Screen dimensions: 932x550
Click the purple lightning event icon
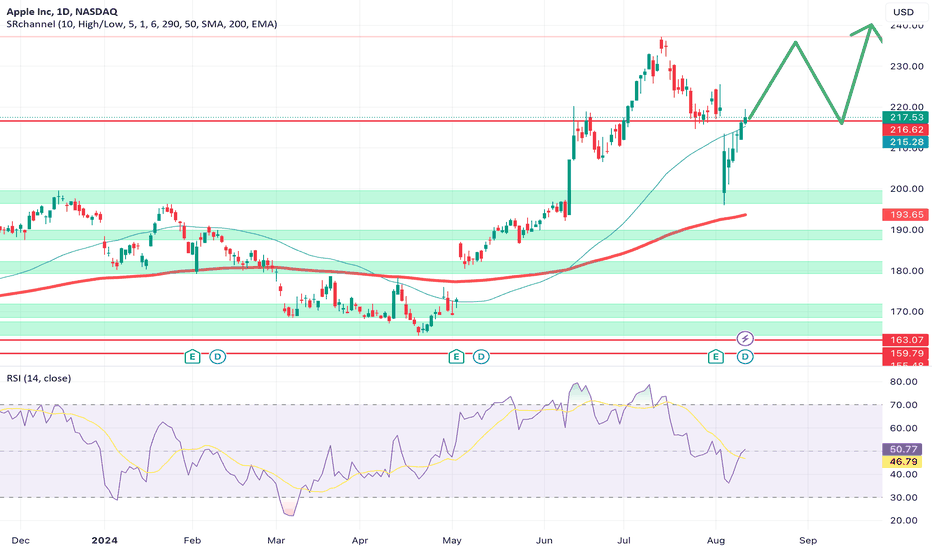click(745, 339)
